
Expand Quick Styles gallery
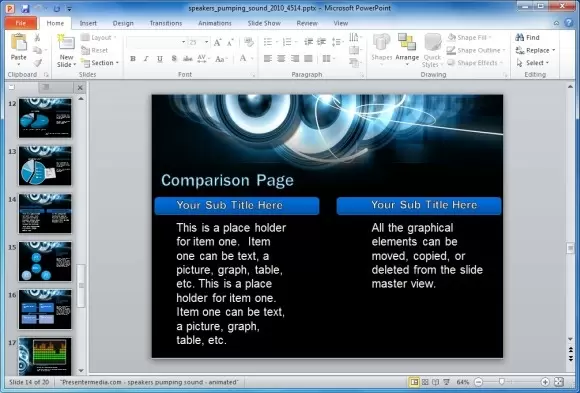point(432,50)
